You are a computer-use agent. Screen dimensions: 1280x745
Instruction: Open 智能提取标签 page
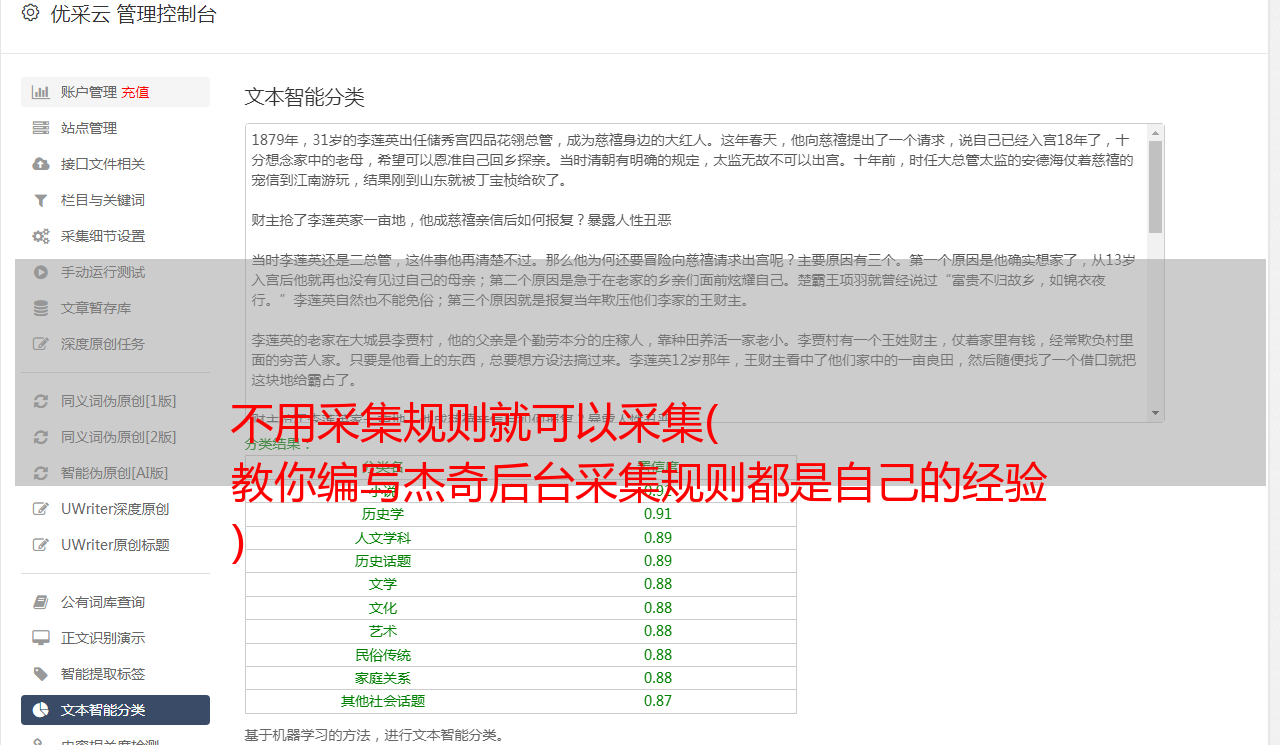click(x=115, y=674)
